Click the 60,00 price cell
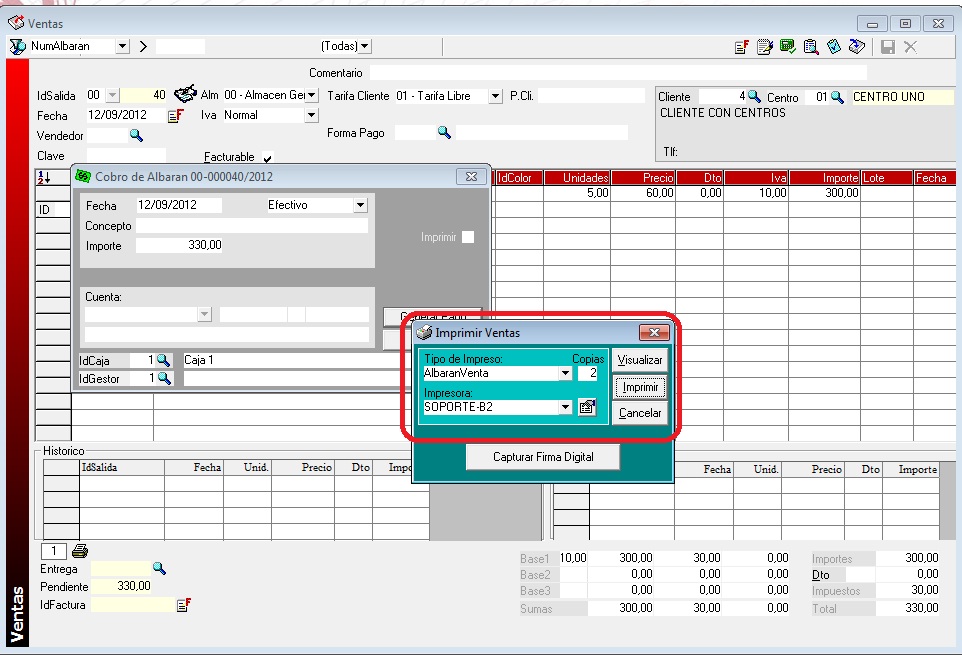The image size is (962, 655). click(x=643, y=193)
